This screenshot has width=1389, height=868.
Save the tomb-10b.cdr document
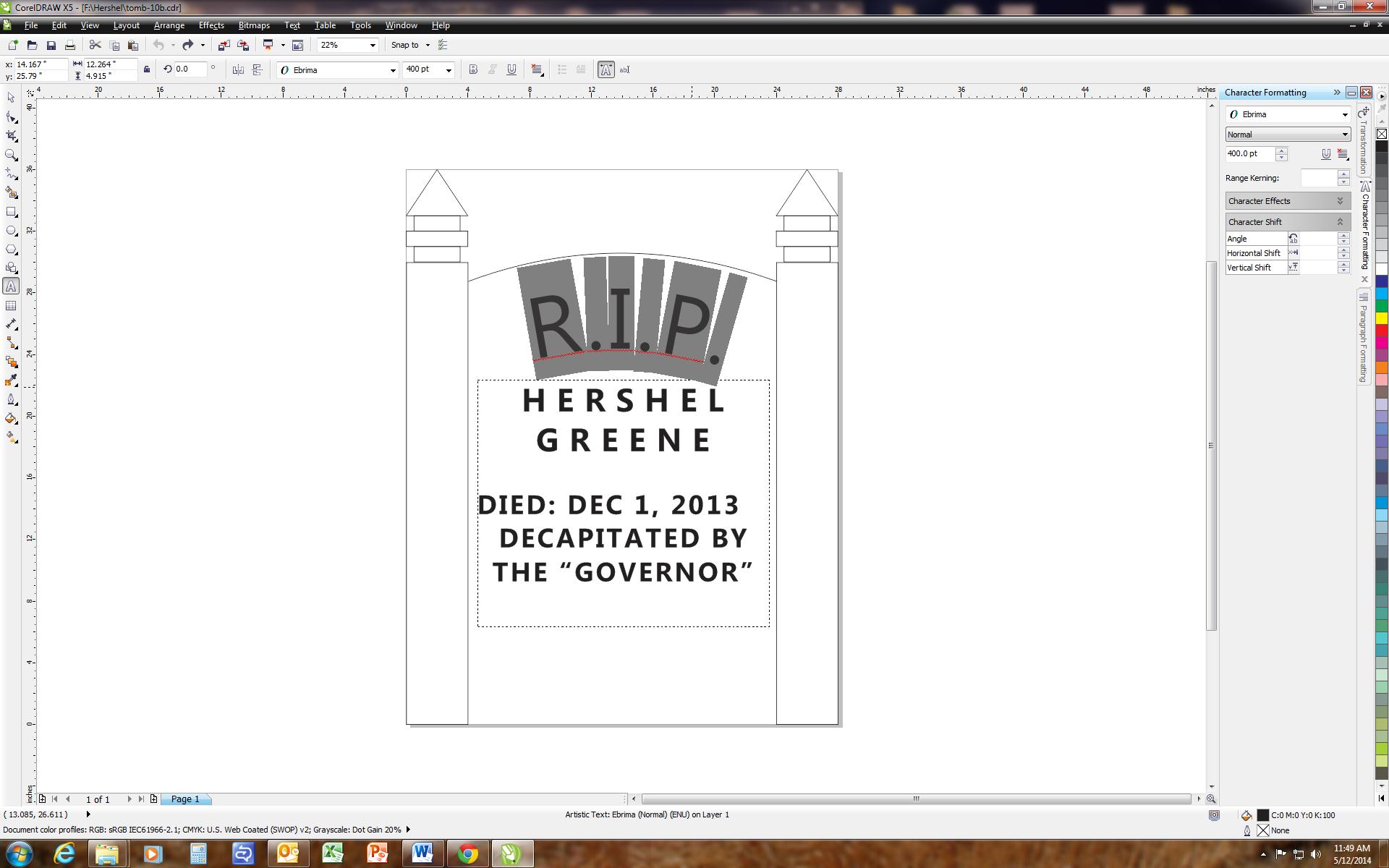coord(51,45)
